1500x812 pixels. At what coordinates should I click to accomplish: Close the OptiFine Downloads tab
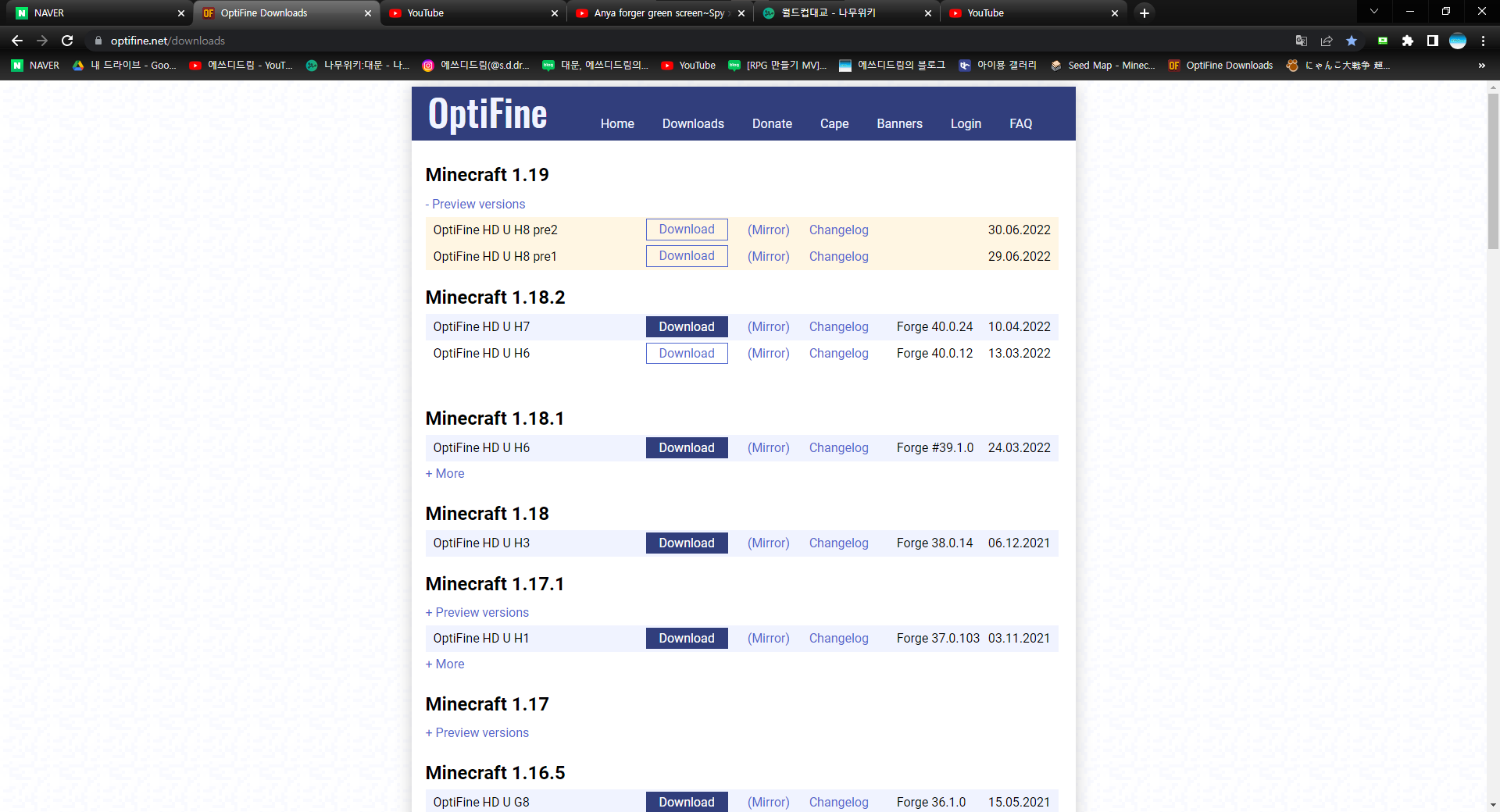pos(368,13)
